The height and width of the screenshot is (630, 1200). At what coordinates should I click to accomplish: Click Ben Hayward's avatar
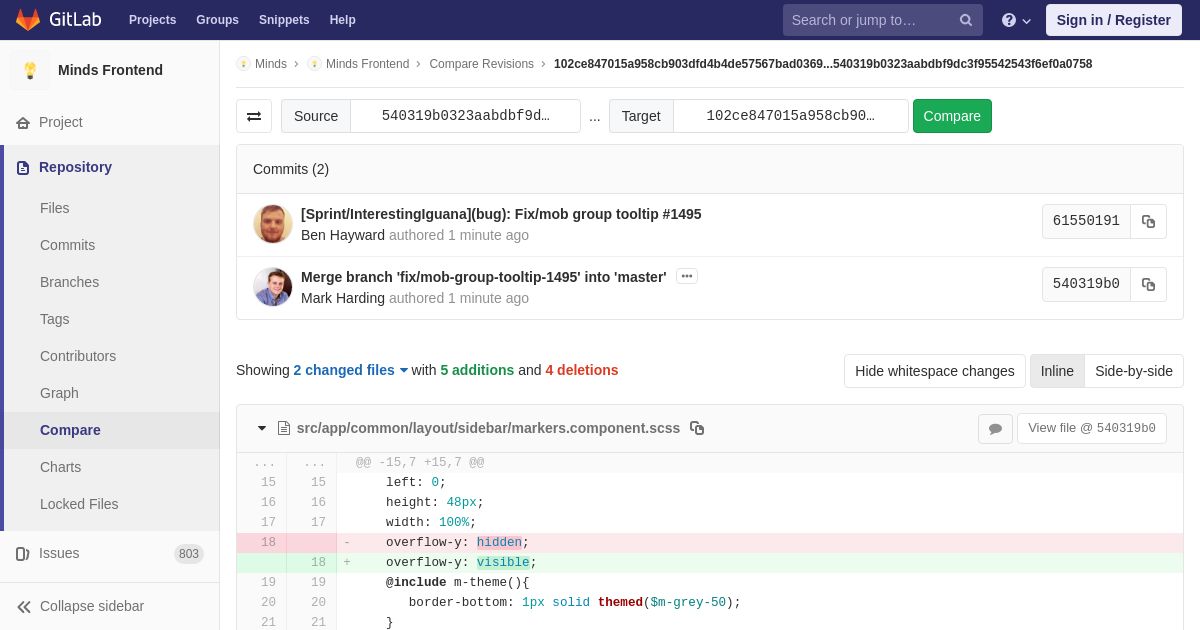click(x=273, y=224)
